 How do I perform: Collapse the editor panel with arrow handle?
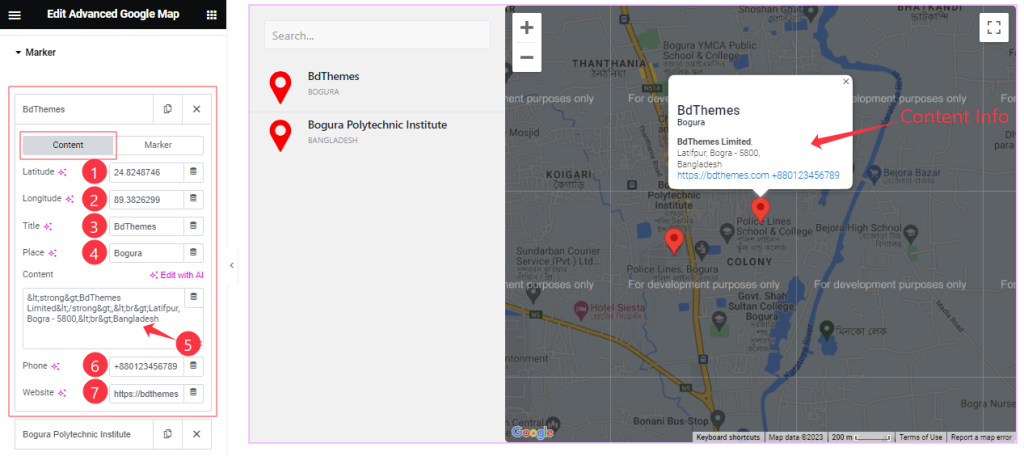click(231, 265)
